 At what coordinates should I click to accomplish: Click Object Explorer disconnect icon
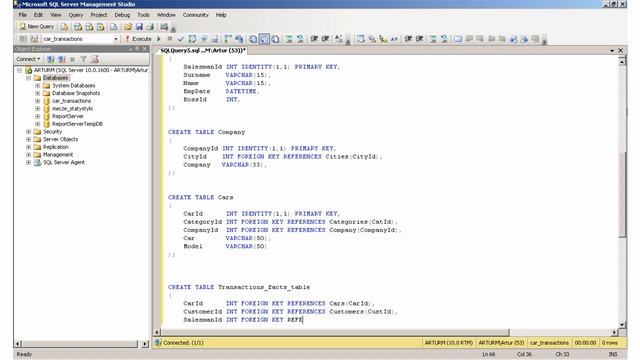(x=62, y=59)
